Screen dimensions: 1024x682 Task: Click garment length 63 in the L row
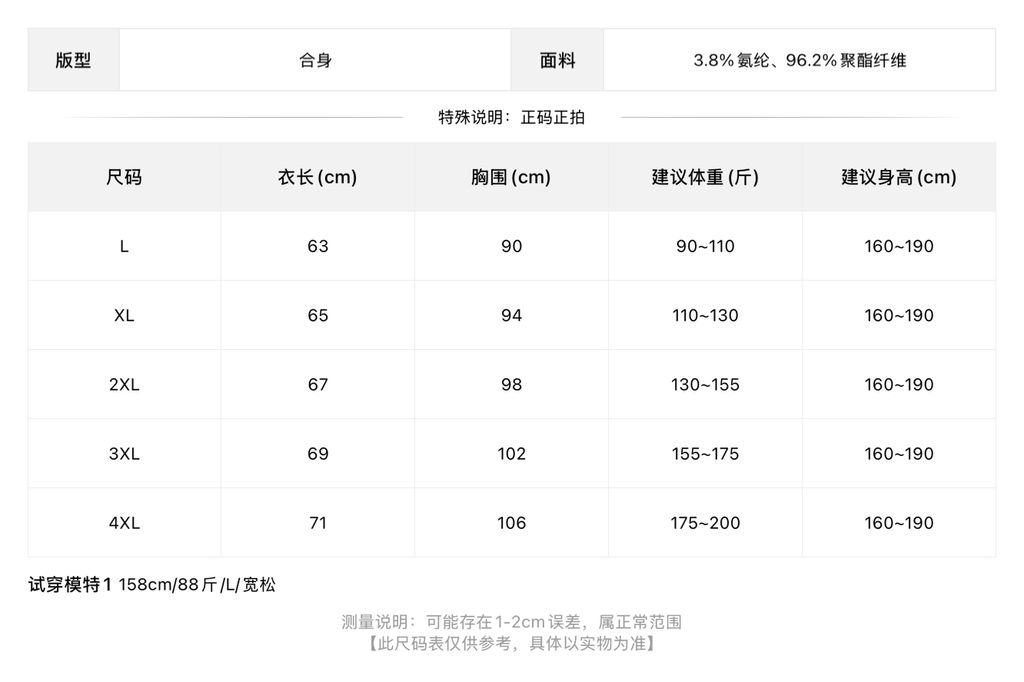318,246
